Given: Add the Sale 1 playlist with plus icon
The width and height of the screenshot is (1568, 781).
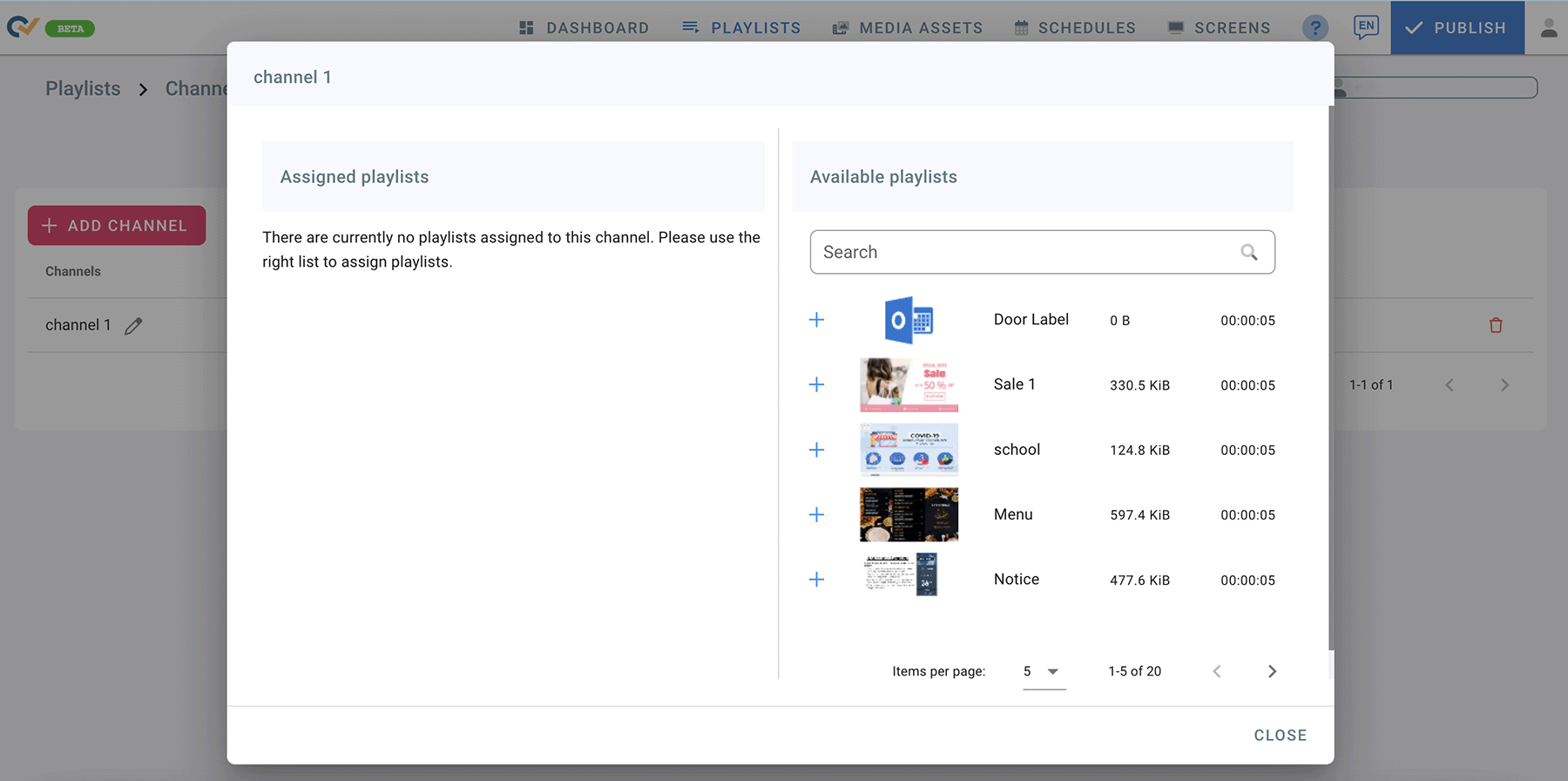Looking at the screenshot, I should coord(816,384).
